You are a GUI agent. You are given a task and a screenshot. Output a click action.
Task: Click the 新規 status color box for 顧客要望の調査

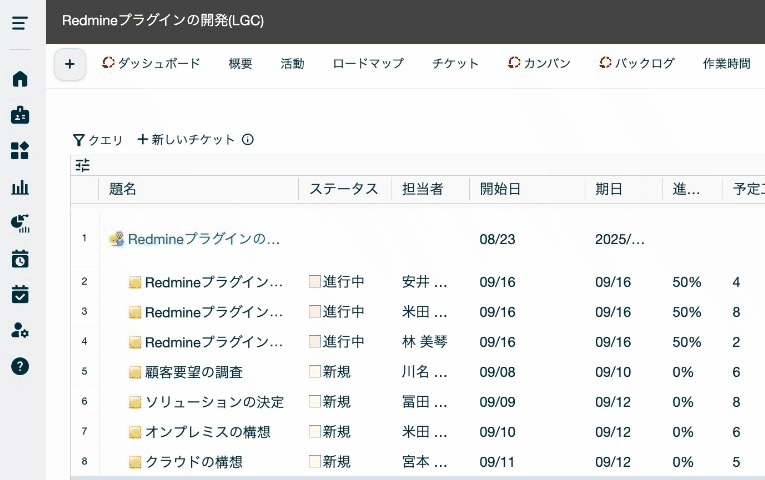pyautogui.click(x=315, y=372)
